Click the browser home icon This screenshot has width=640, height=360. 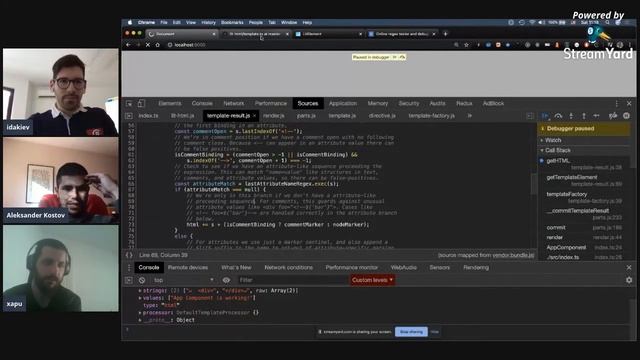pos(158,45)
